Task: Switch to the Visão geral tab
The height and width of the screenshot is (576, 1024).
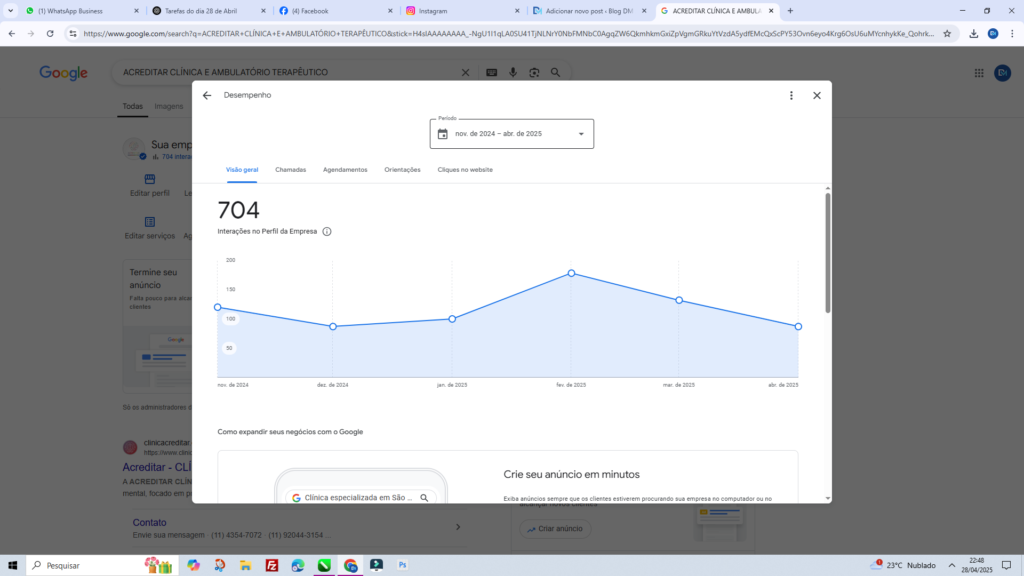Action: (x=242, y=170)
